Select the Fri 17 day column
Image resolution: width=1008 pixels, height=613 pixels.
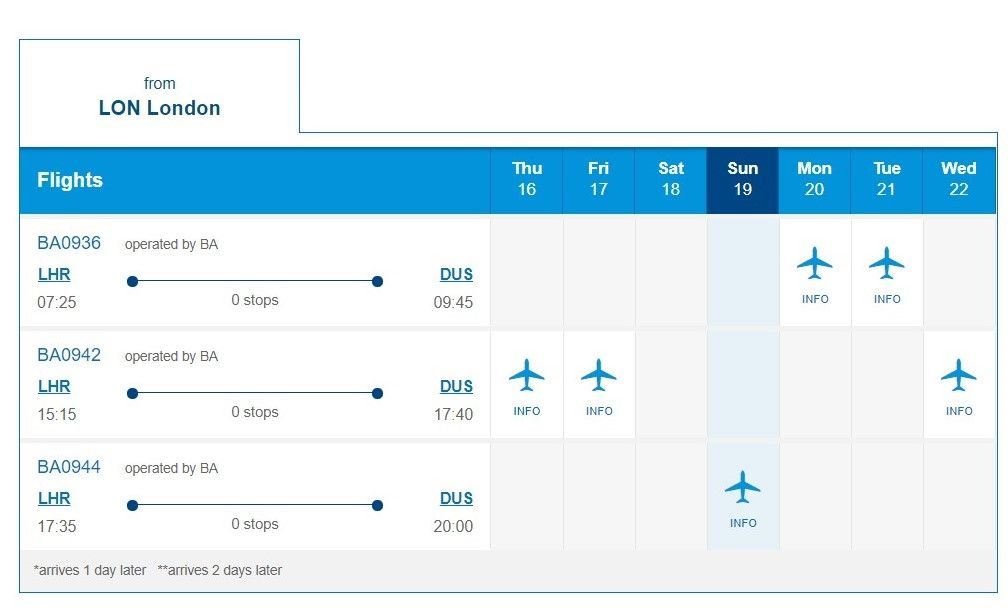click(x=598, y=179)
